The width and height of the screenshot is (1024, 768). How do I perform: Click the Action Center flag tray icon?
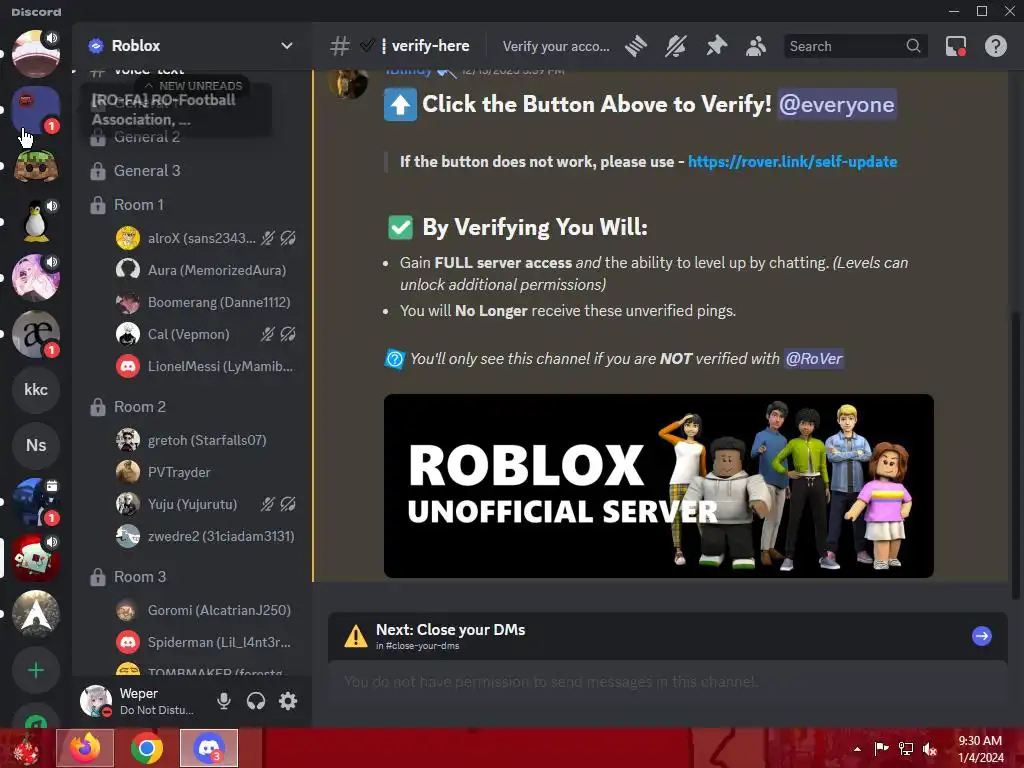(882, 749)
